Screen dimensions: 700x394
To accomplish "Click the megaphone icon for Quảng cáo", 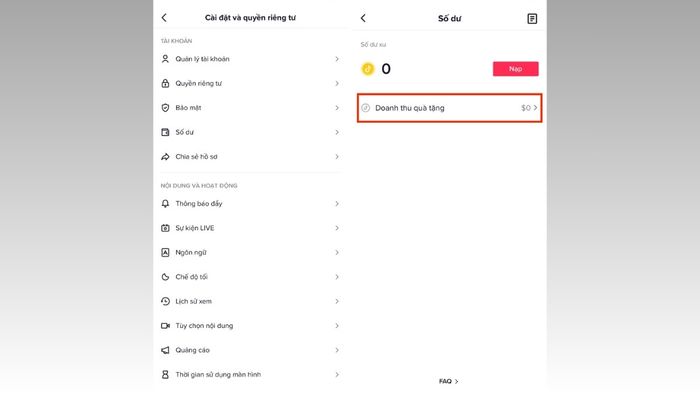I will (165, 350).
